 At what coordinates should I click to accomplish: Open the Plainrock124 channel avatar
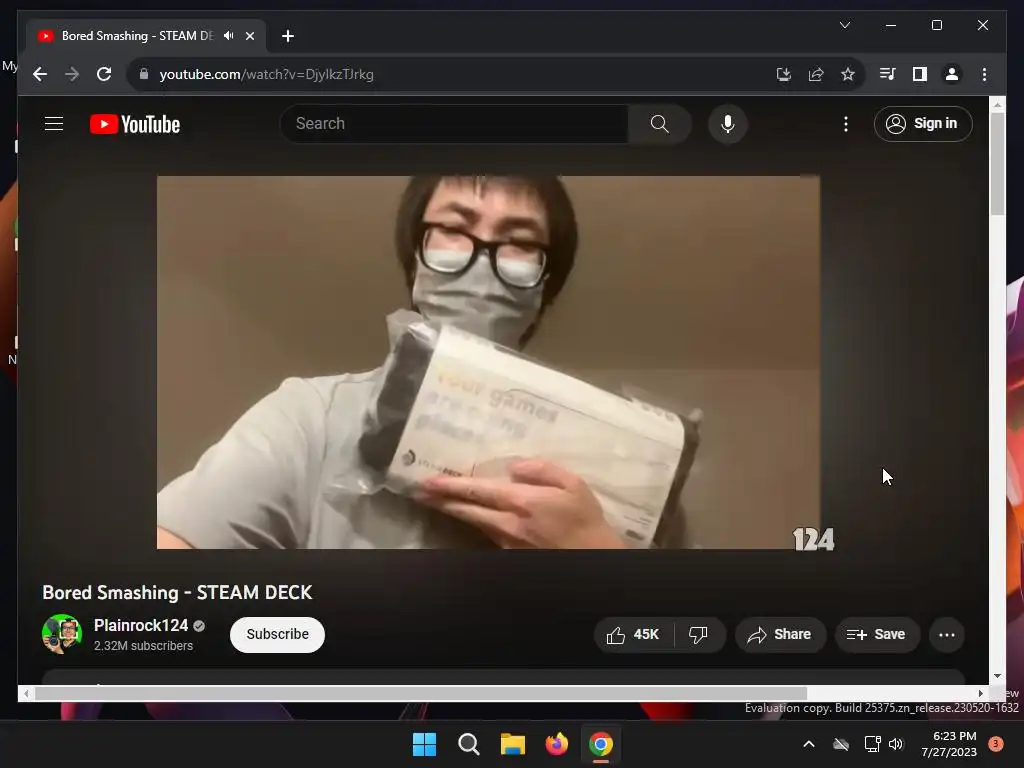62,633
